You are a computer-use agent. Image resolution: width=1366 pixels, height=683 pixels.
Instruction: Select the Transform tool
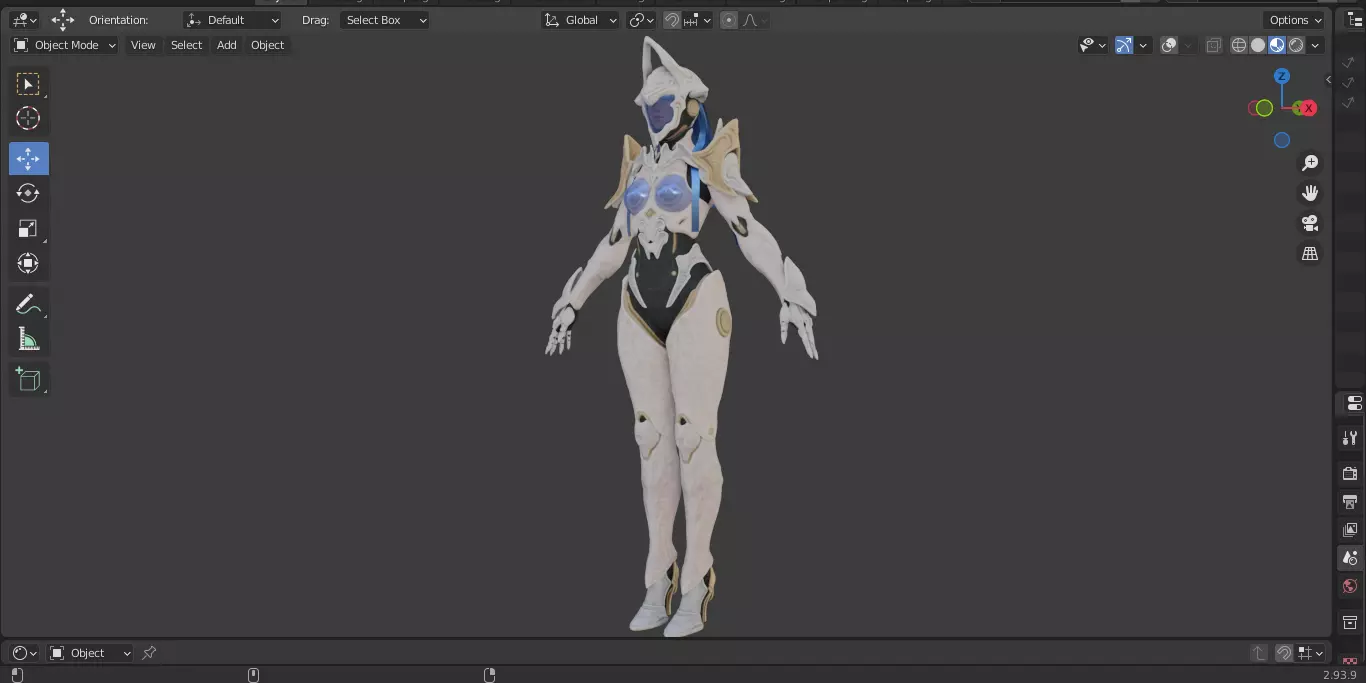(28, 264)
